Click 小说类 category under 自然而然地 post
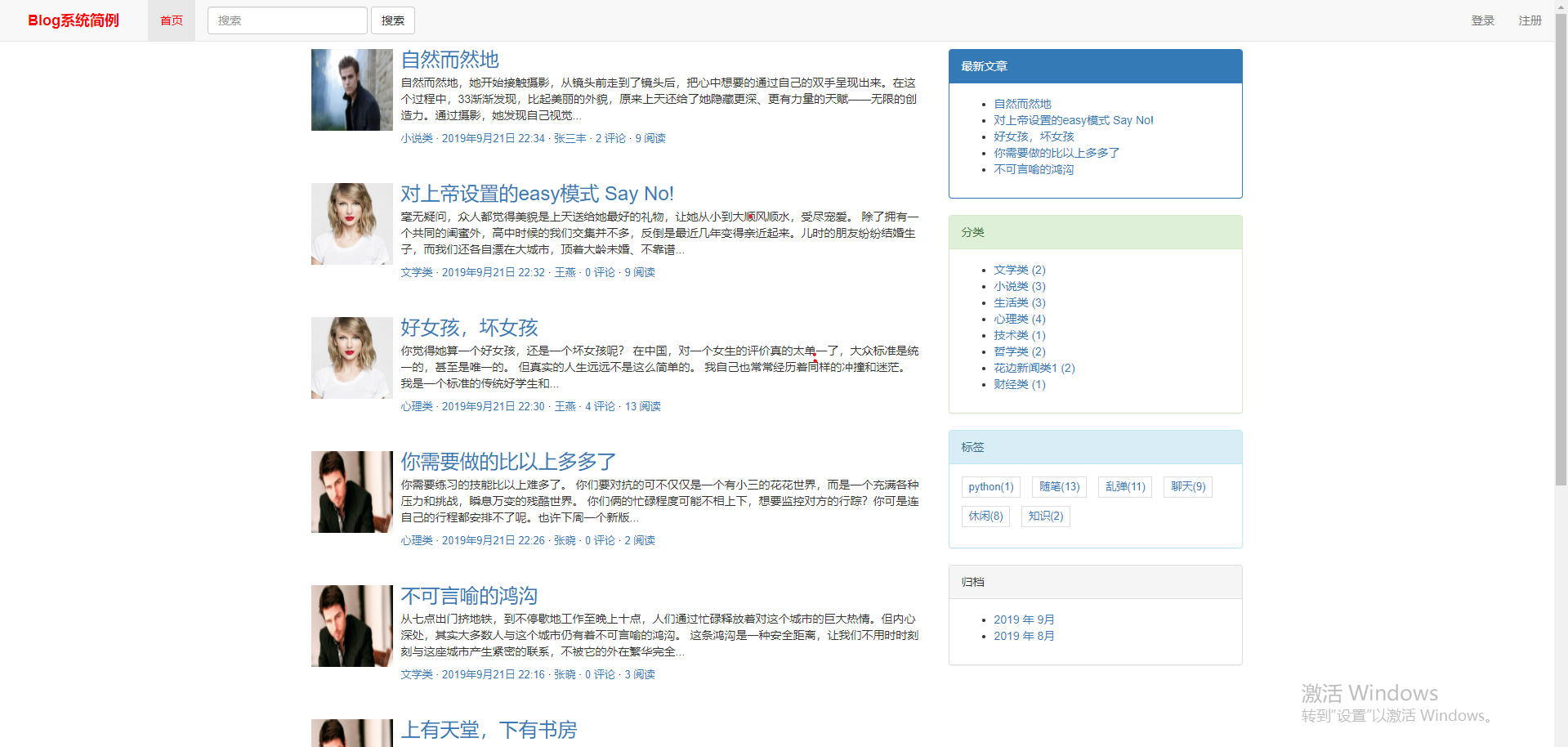 pyautogui.click(x=417, y=138)
